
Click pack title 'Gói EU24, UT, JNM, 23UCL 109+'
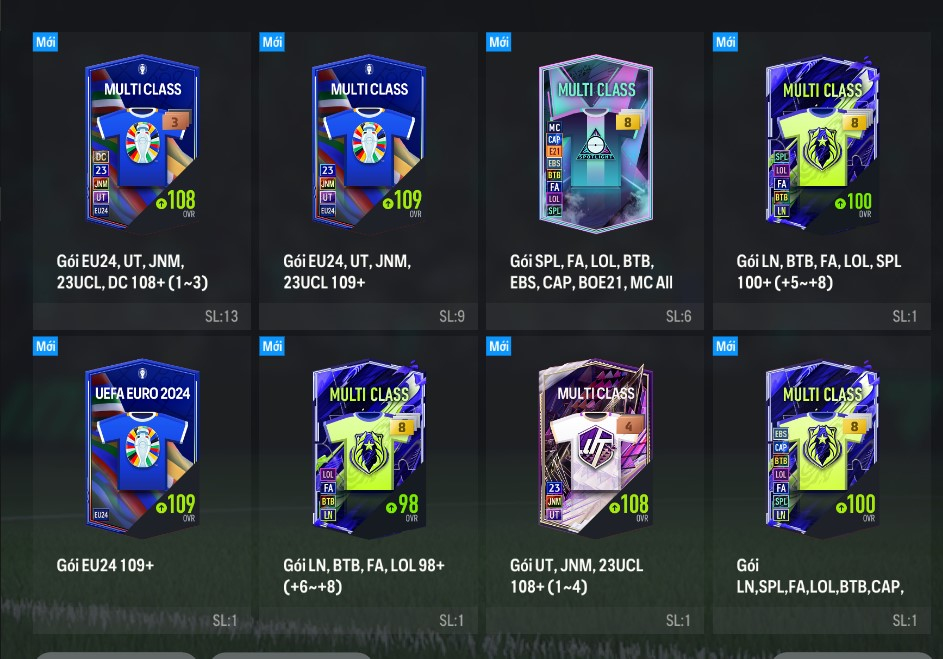pos(347,272)
